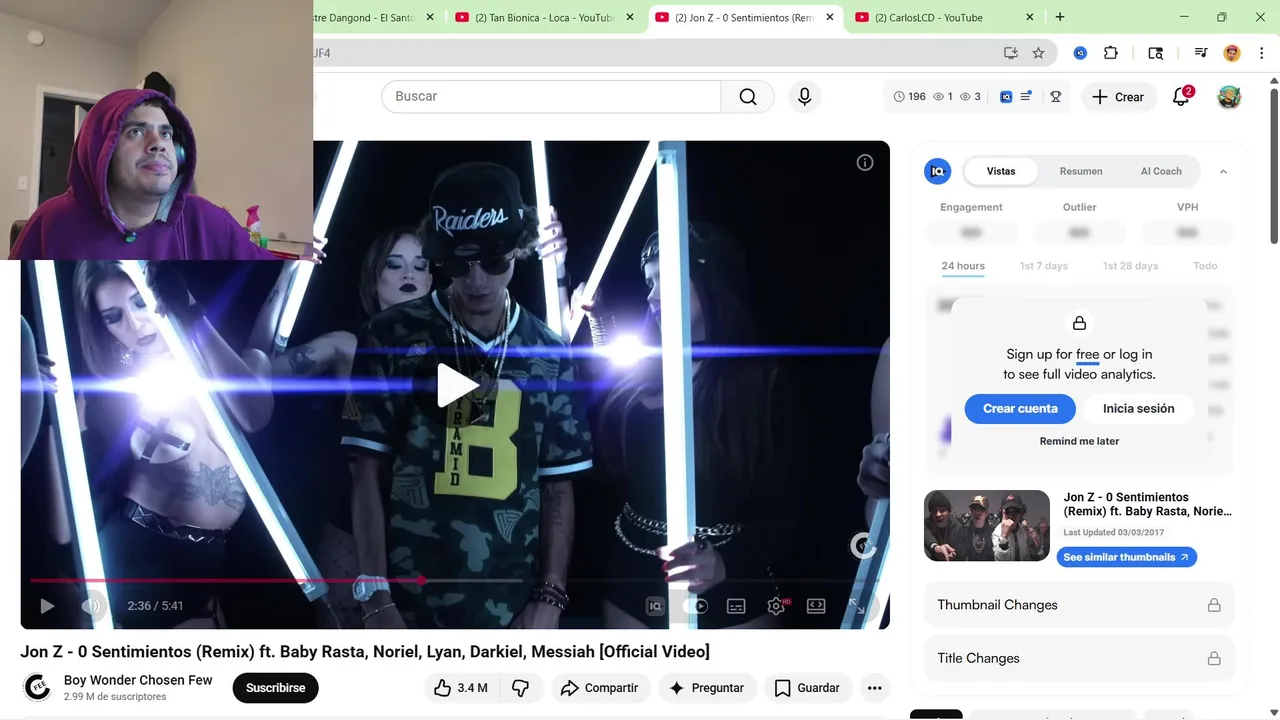This screenshot has width=1280, height=720.
Task: Start voice search with the microphone icon
Action: tap(805, 96)
